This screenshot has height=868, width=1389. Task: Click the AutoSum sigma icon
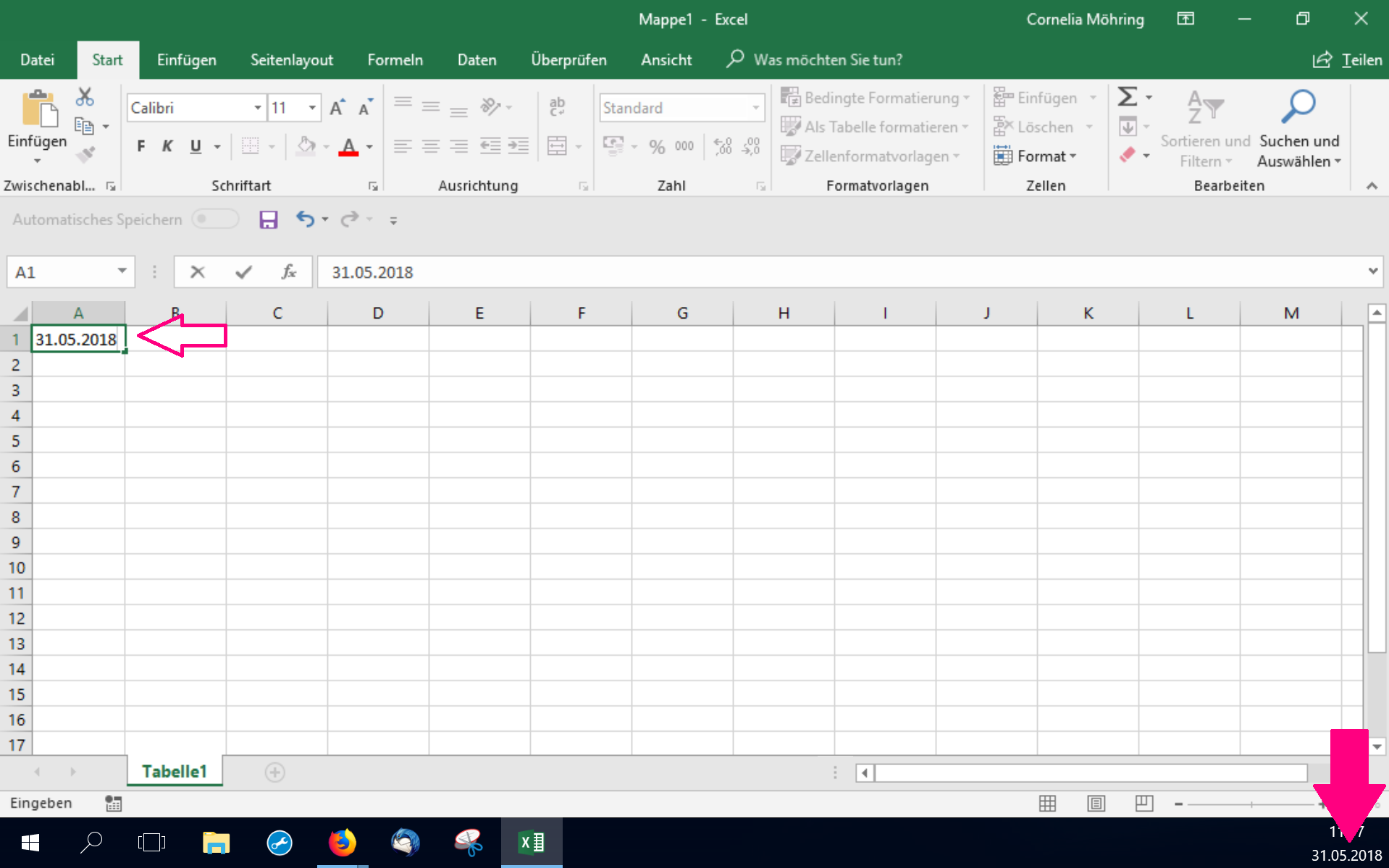pos(1127,97)
